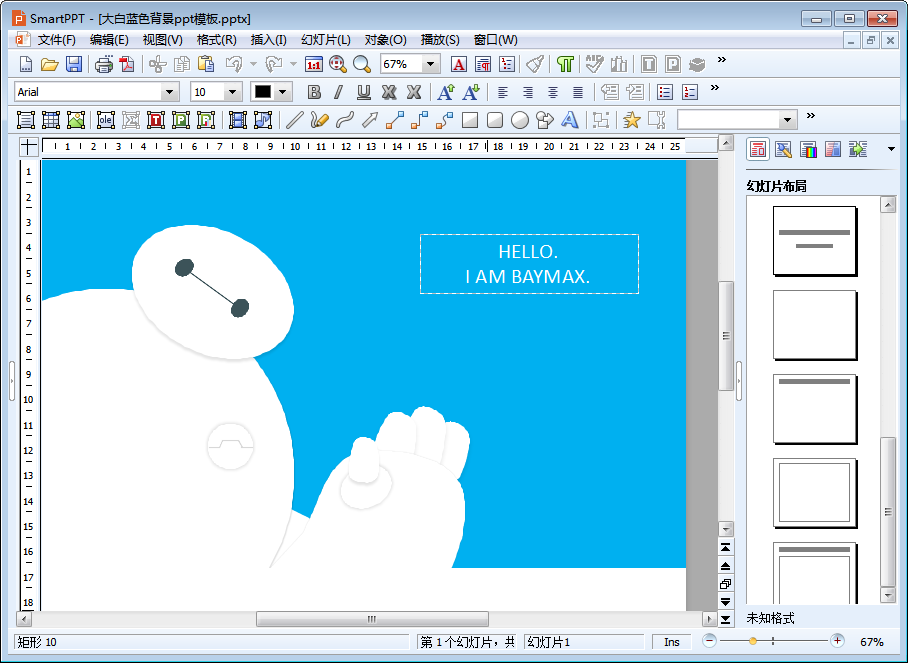
Task: Select the freehand scribble tool
Action: (x=320, y=120)
